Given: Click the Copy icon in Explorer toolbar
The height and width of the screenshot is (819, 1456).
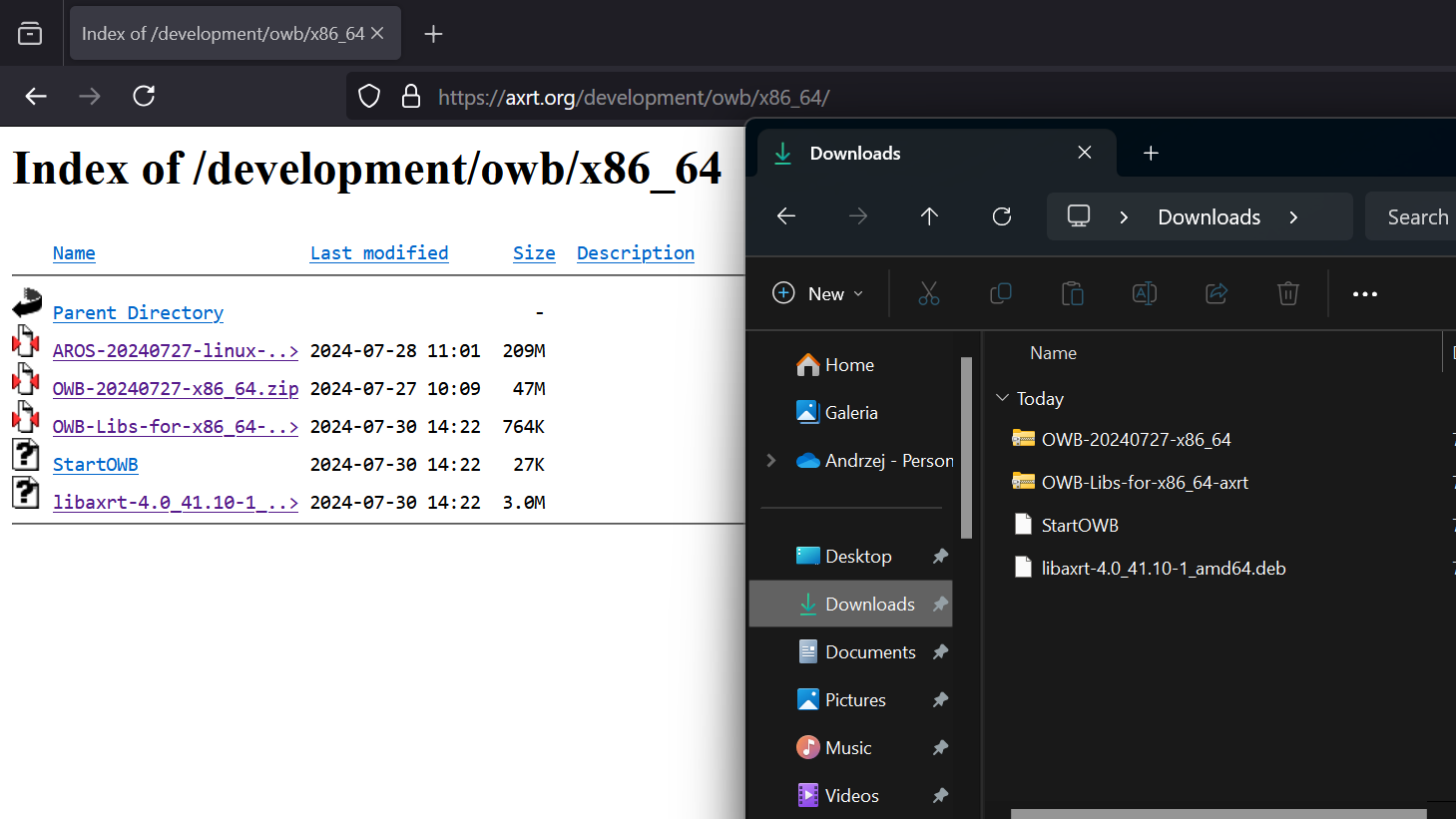Looking at the screenshot, I should coord(1001,293).
